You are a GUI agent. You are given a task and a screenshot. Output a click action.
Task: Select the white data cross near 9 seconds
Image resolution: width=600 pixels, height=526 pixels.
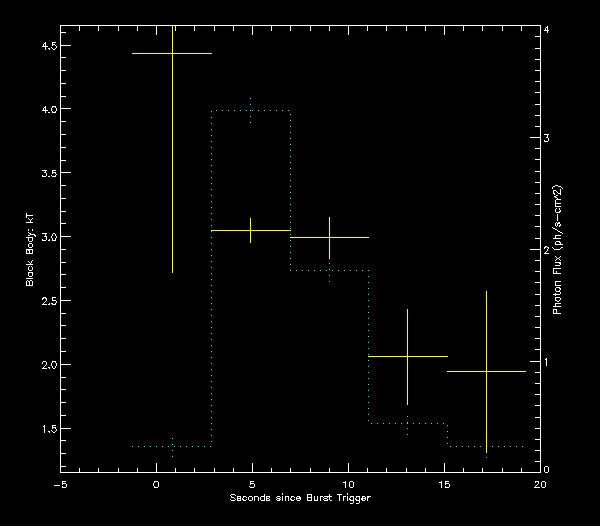click(329, 237)
